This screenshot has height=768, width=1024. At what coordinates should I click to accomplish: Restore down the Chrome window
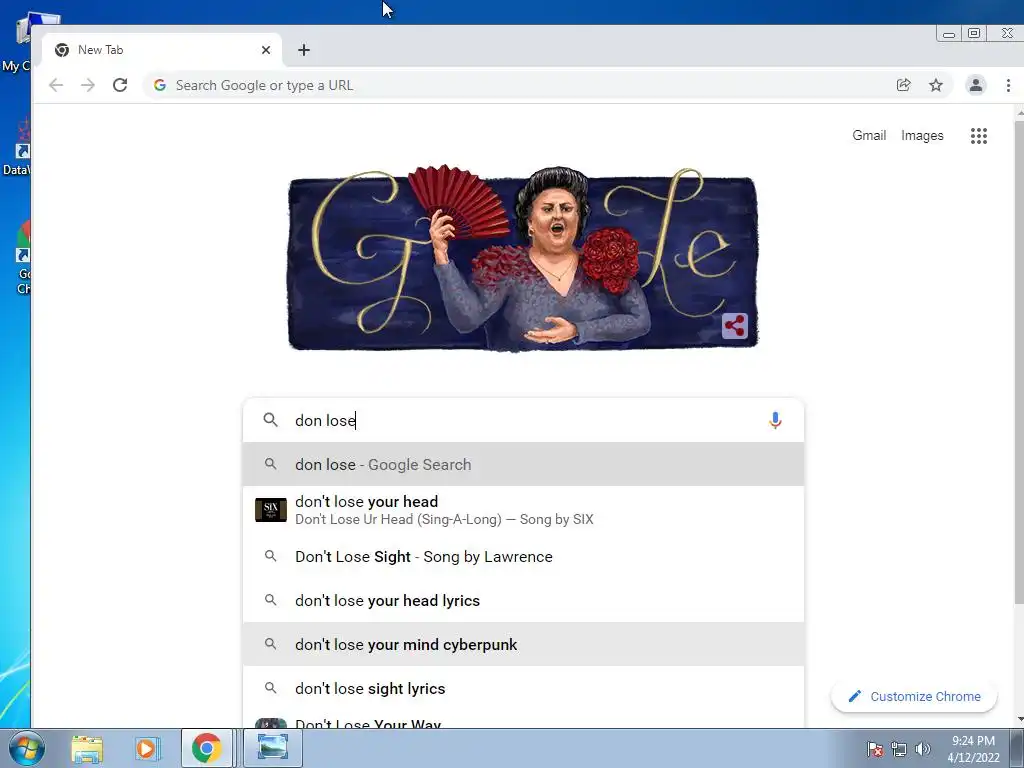(x=974, y=33)
